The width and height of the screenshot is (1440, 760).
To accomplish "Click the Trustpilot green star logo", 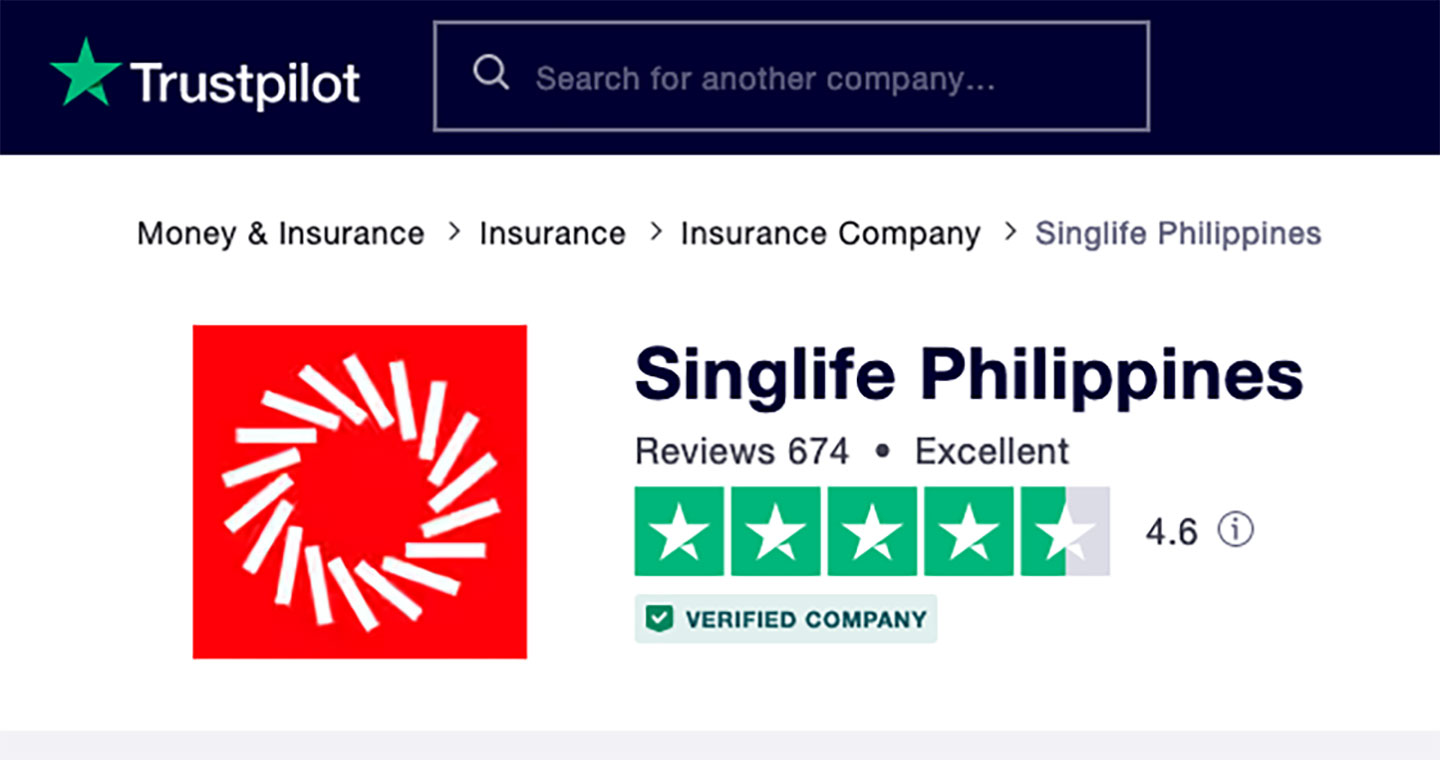I will point(85,74).
